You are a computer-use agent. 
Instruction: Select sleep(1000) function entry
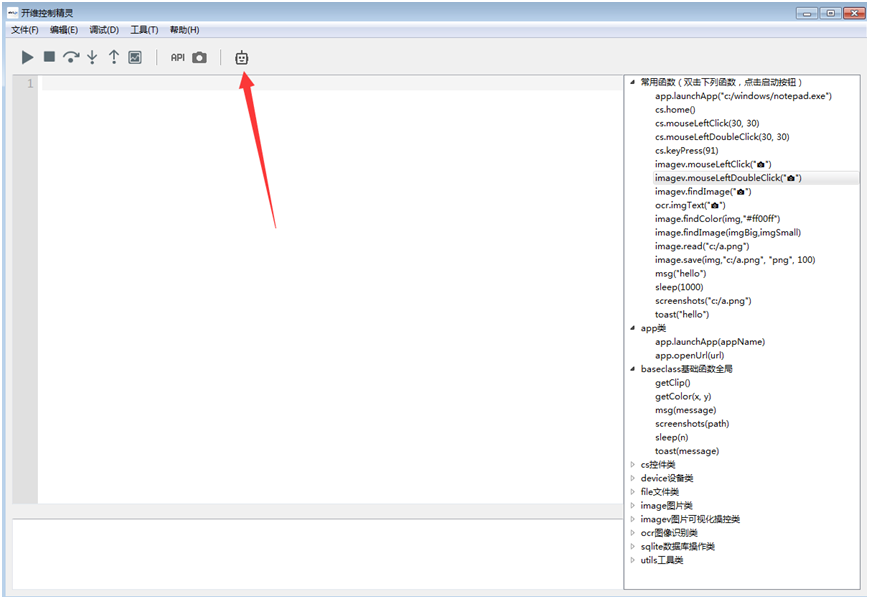pos(679,287)
